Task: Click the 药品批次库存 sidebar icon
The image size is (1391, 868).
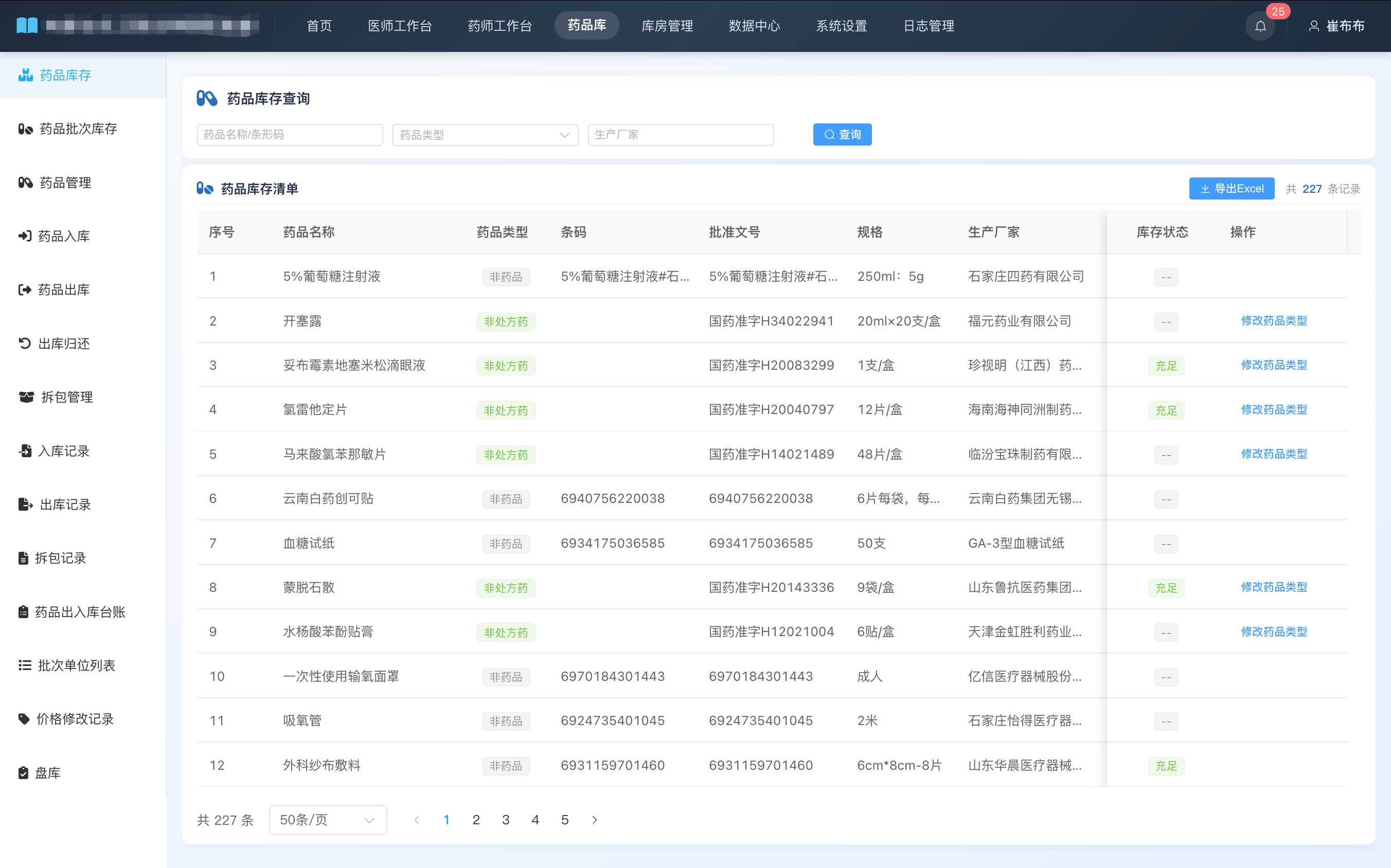Action: click(x=25, y=129)
